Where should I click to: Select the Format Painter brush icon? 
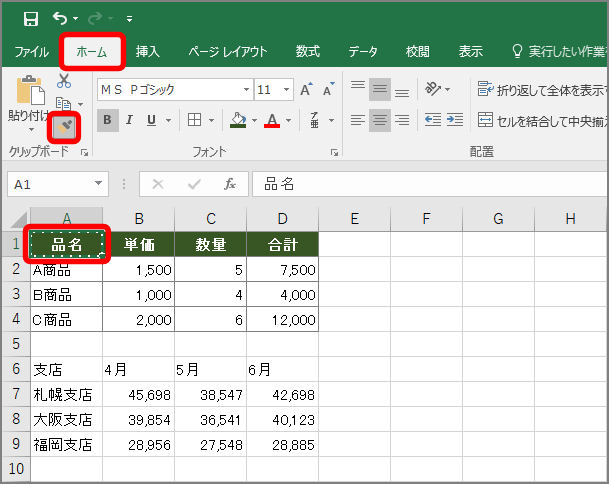(x=64, y=127)
